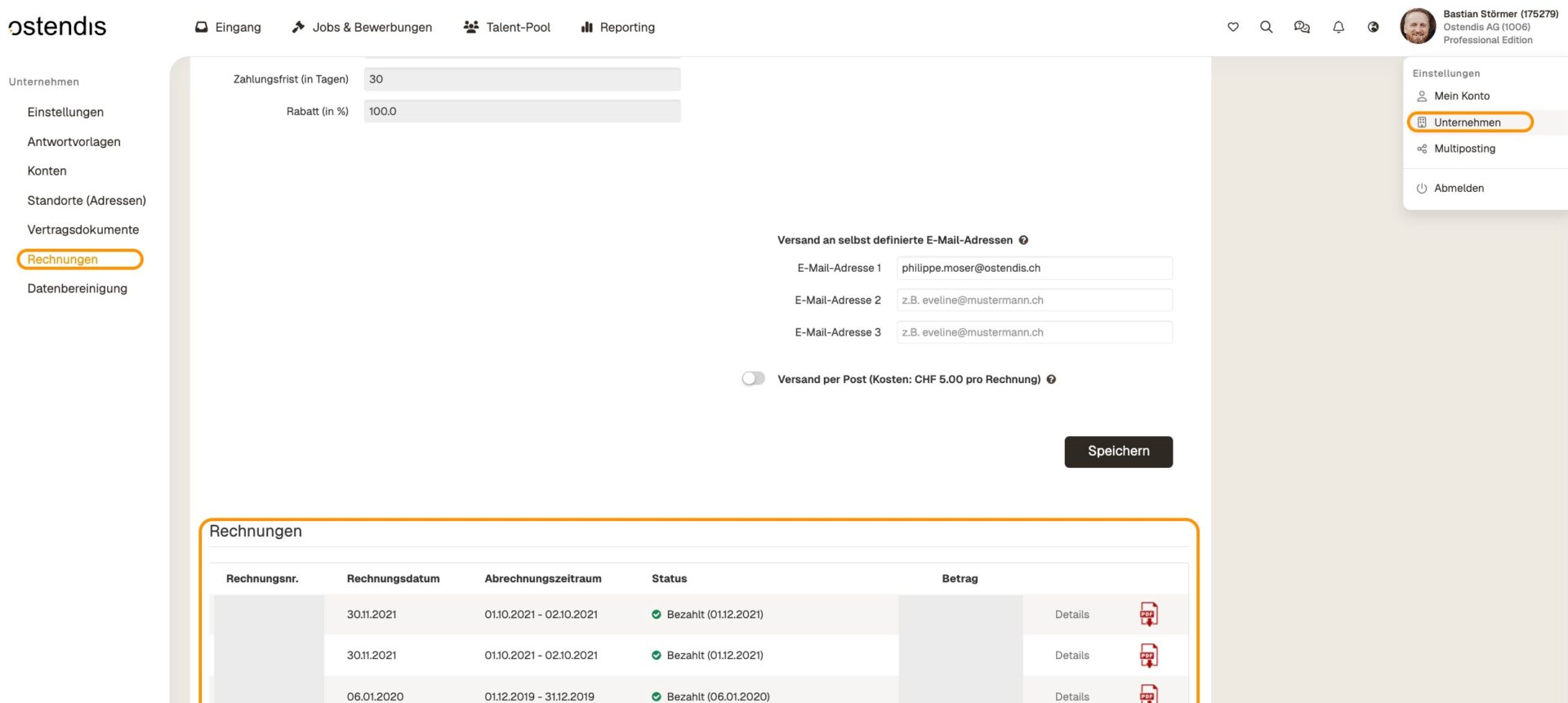Choose Abmelden to log out

1459,188
